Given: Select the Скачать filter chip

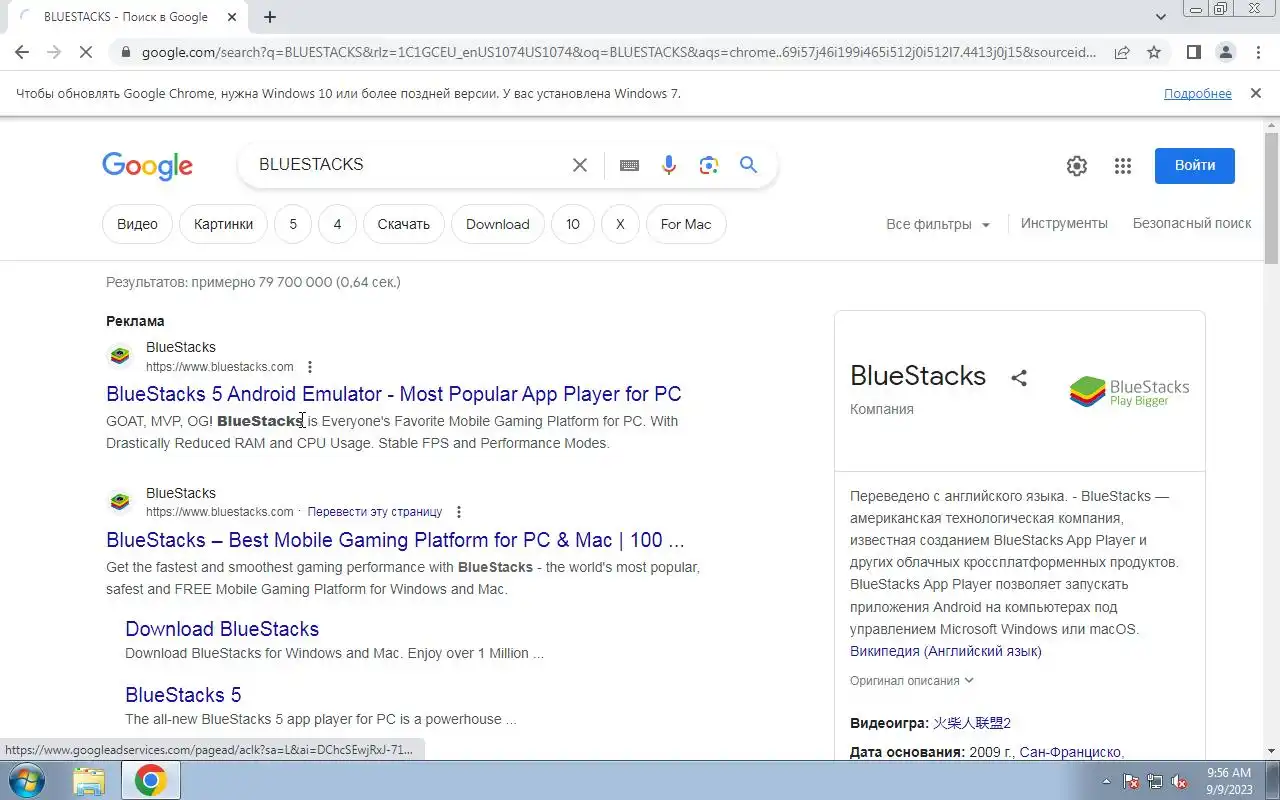Looking at the screenshot, I should point(403,224).
